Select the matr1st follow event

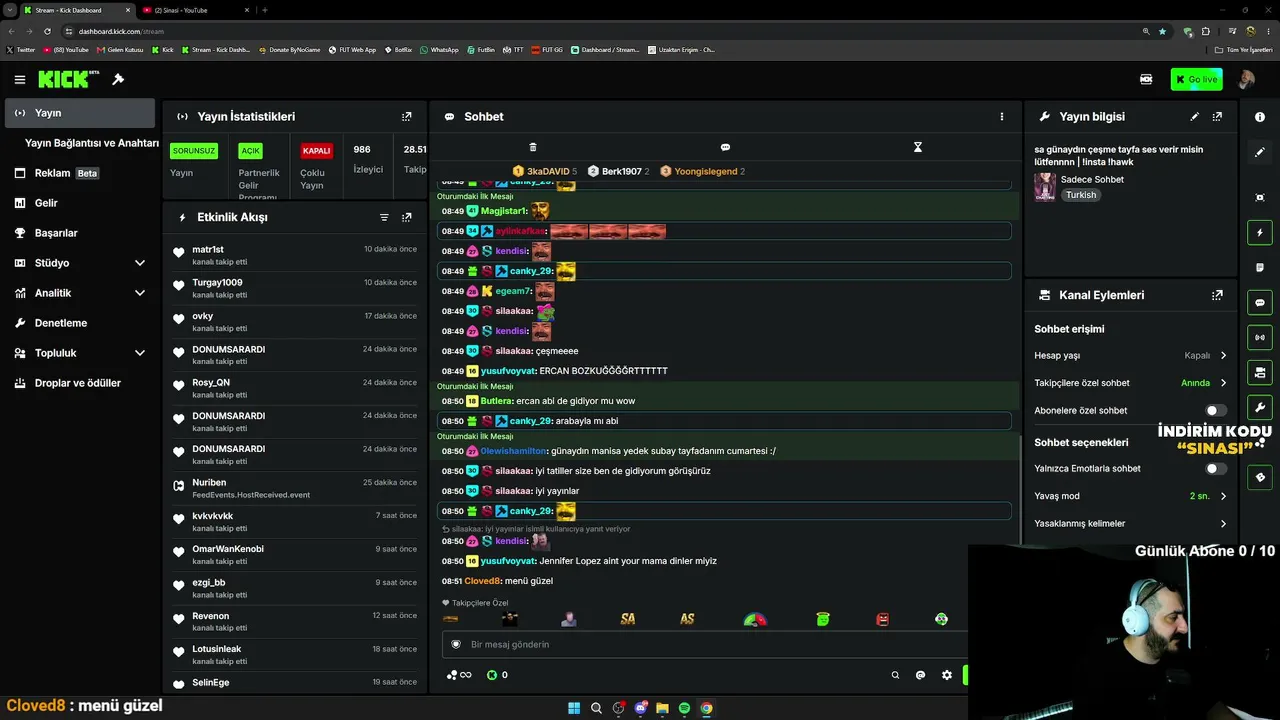point(295,255)
